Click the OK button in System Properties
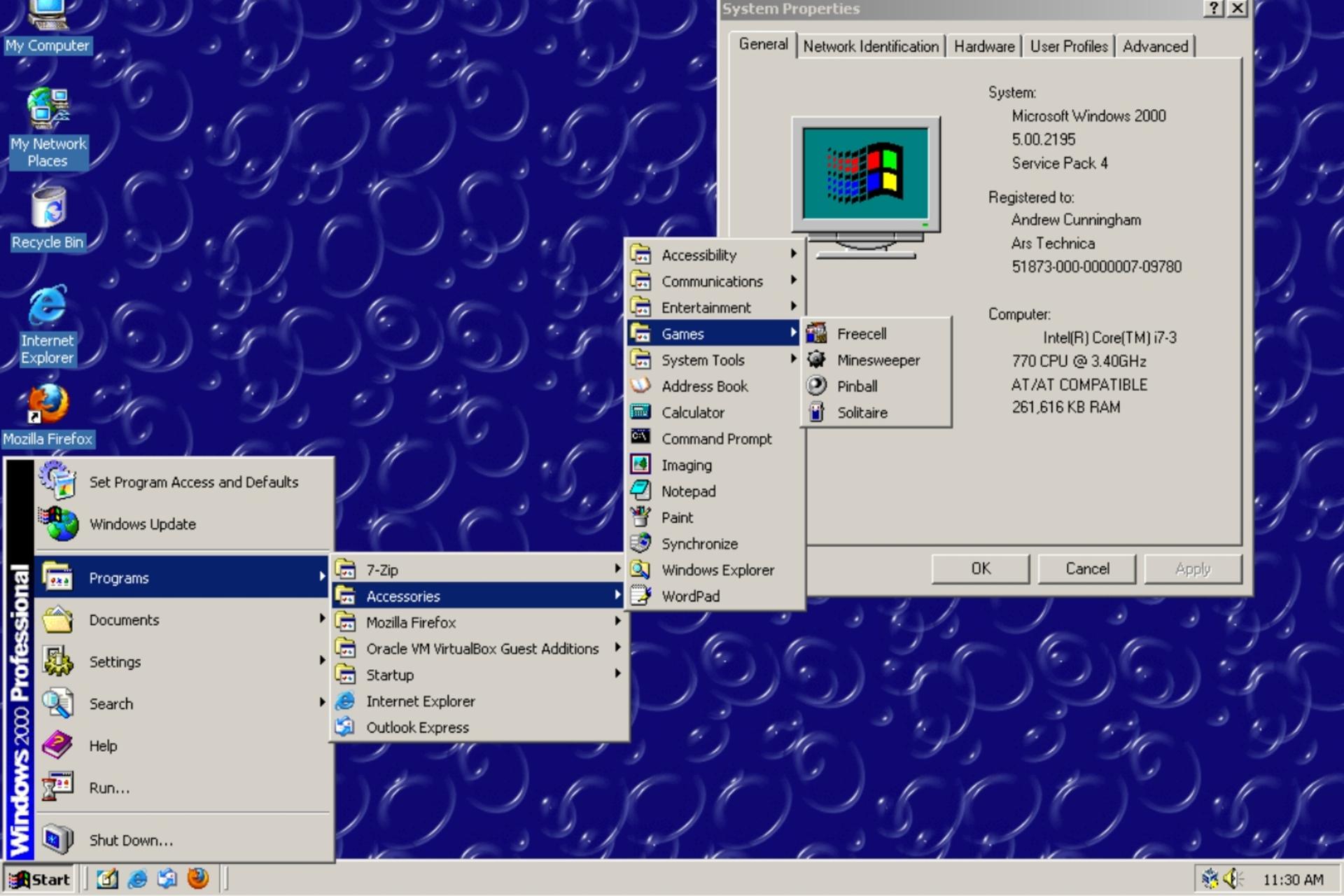This screenshot has height=896, width=1344. tap(980, 568)
